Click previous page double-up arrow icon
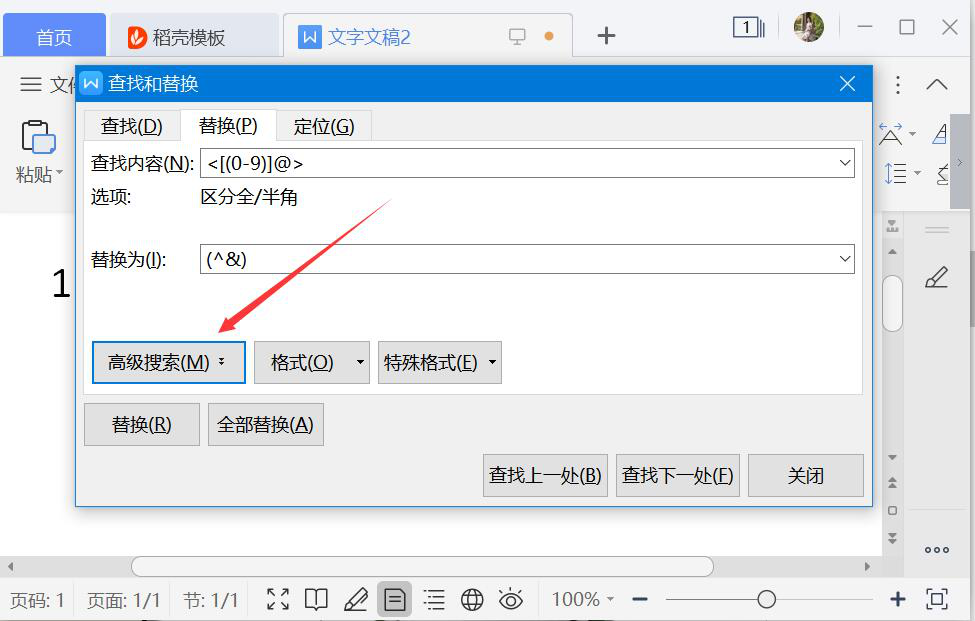This screenshot has width=975, height=621. pos(892,482)
